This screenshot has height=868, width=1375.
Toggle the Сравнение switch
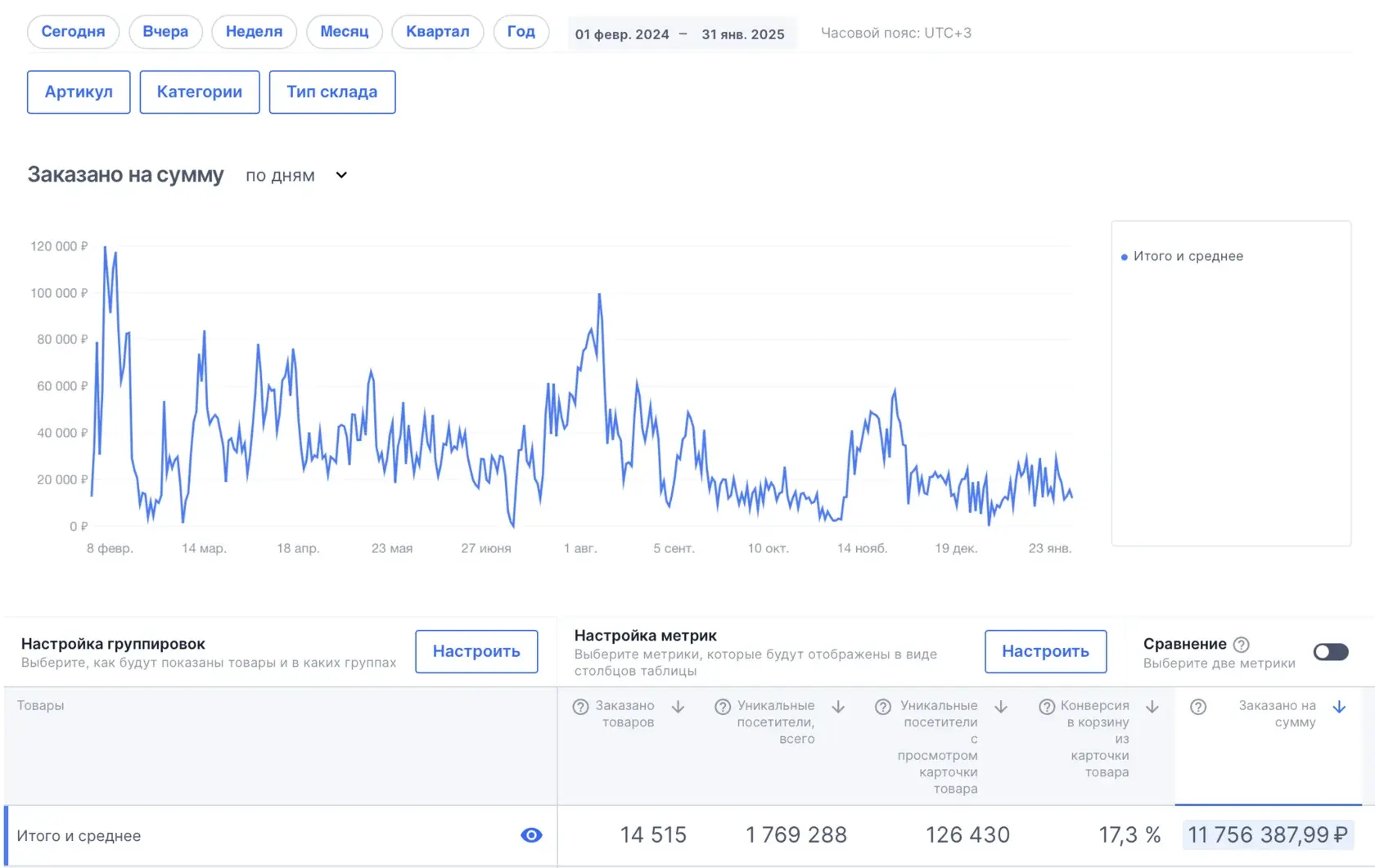(1331, 652)
